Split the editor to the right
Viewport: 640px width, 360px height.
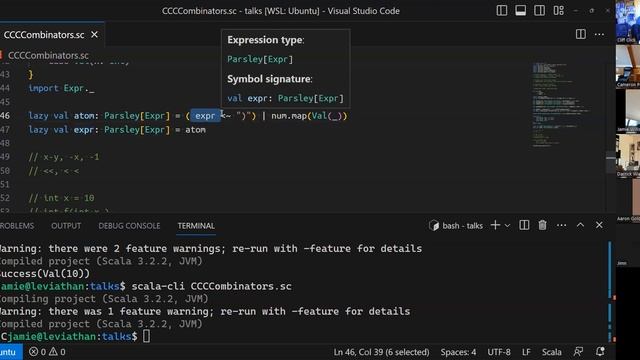(x=580, y=34)
